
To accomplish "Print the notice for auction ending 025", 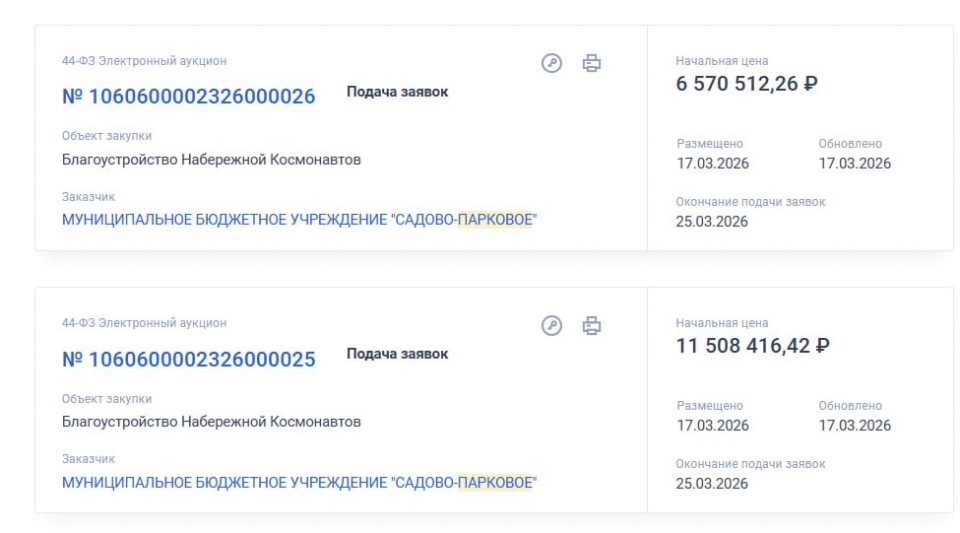I will click(592, 325).
